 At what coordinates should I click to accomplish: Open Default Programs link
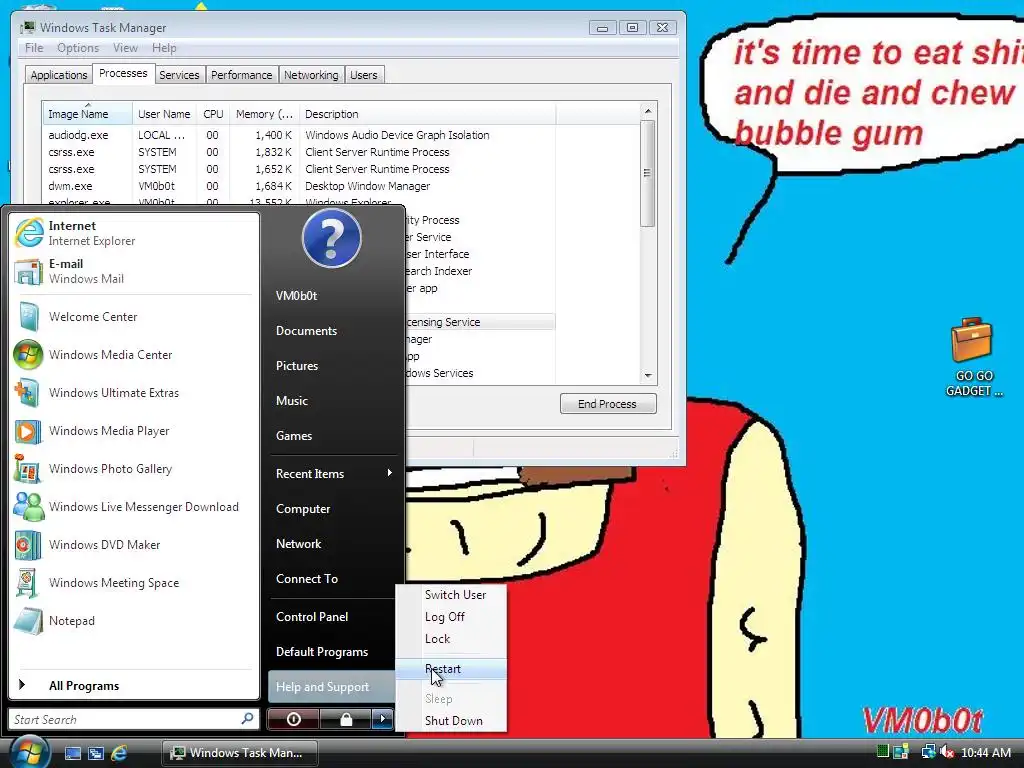click(x=334, y=652)
